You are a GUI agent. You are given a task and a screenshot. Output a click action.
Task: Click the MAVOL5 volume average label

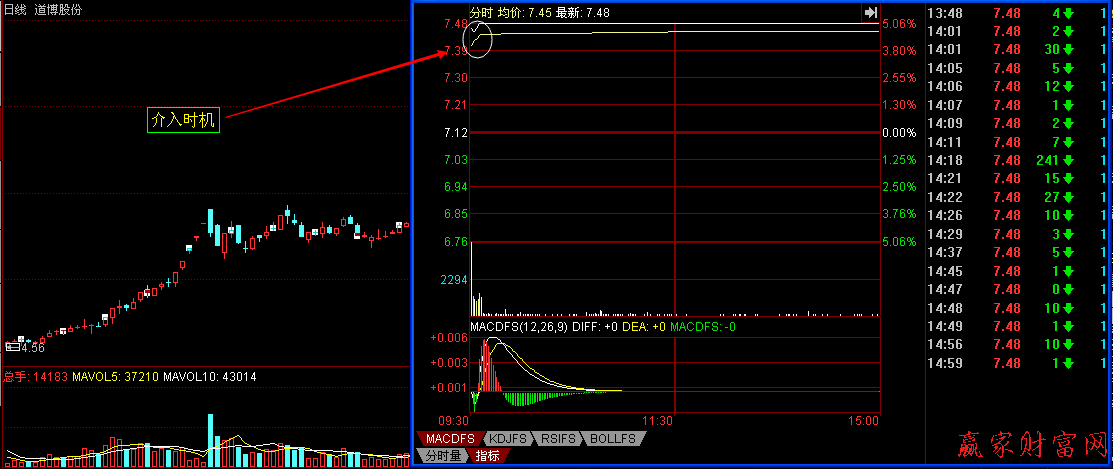pyautogui.click(x=105, y=377)
